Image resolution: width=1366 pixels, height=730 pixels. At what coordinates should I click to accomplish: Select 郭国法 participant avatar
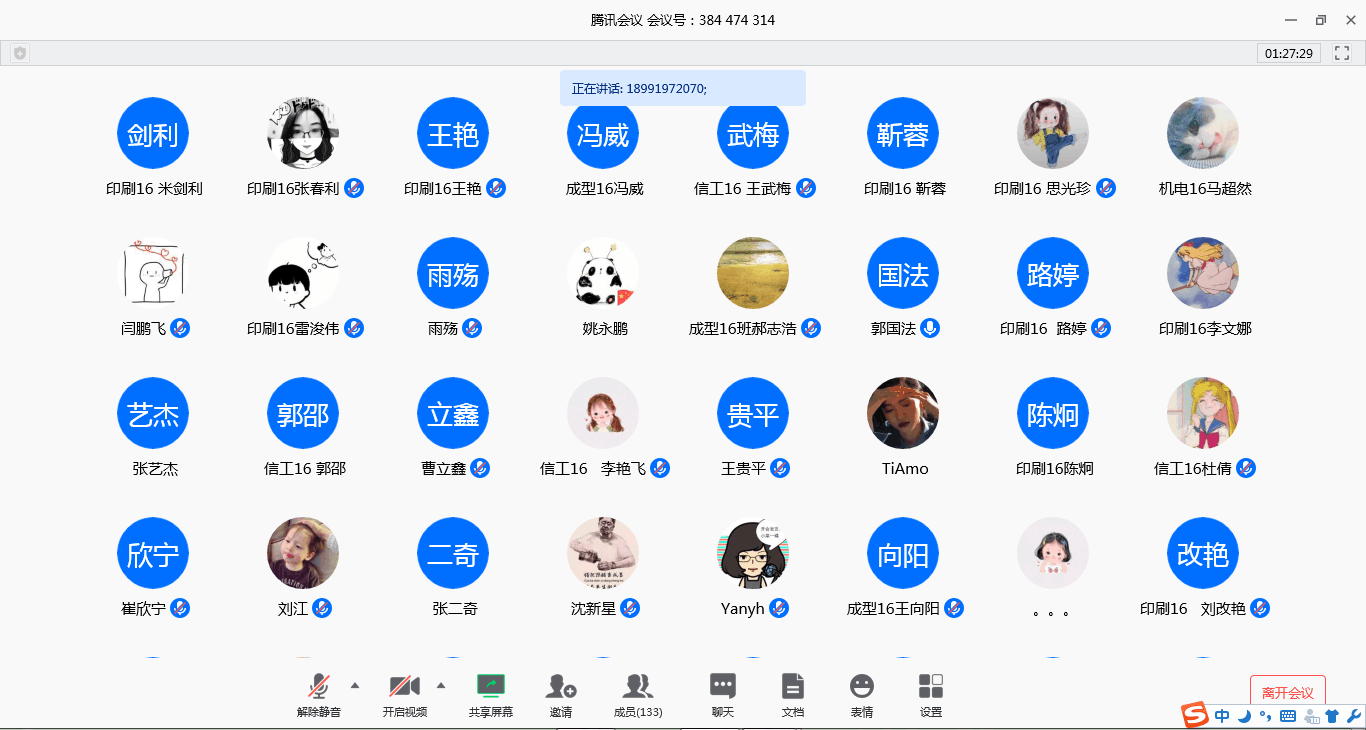[x=903, y=274]
